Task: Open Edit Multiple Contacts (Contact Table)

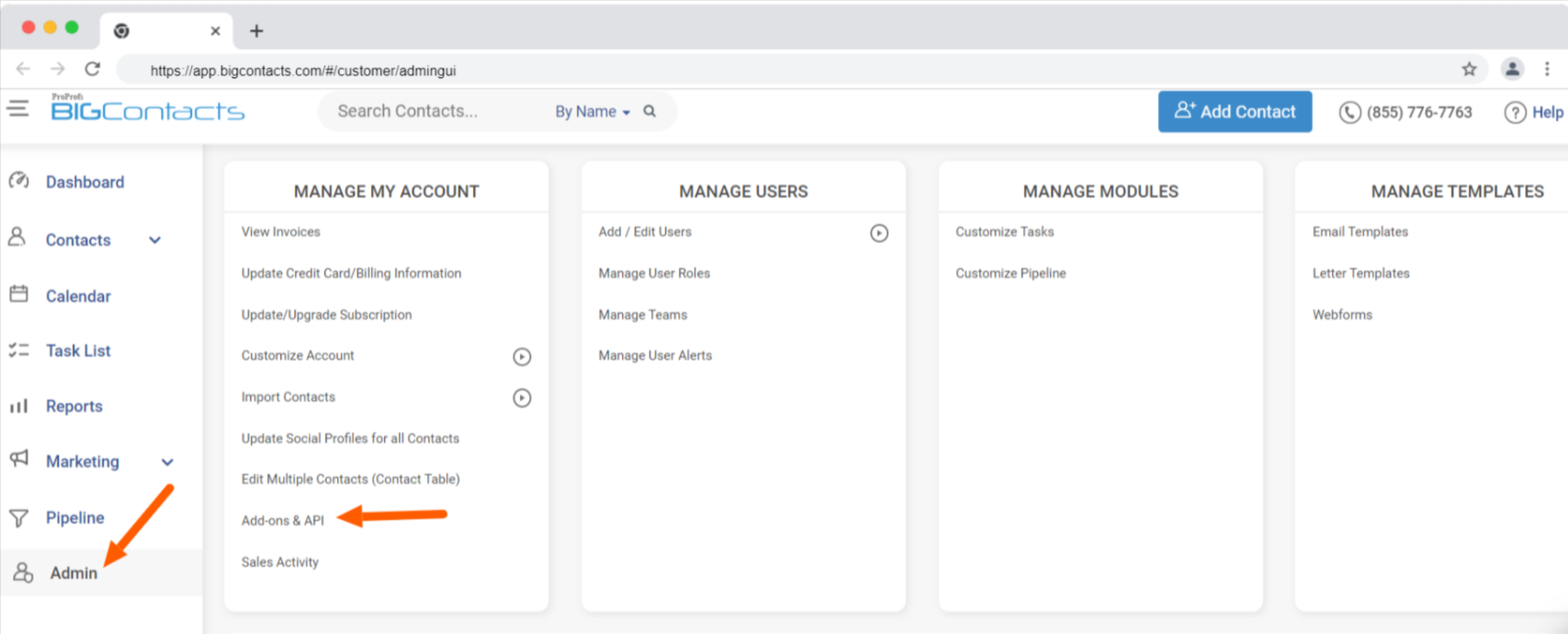Action: point(350,479)
